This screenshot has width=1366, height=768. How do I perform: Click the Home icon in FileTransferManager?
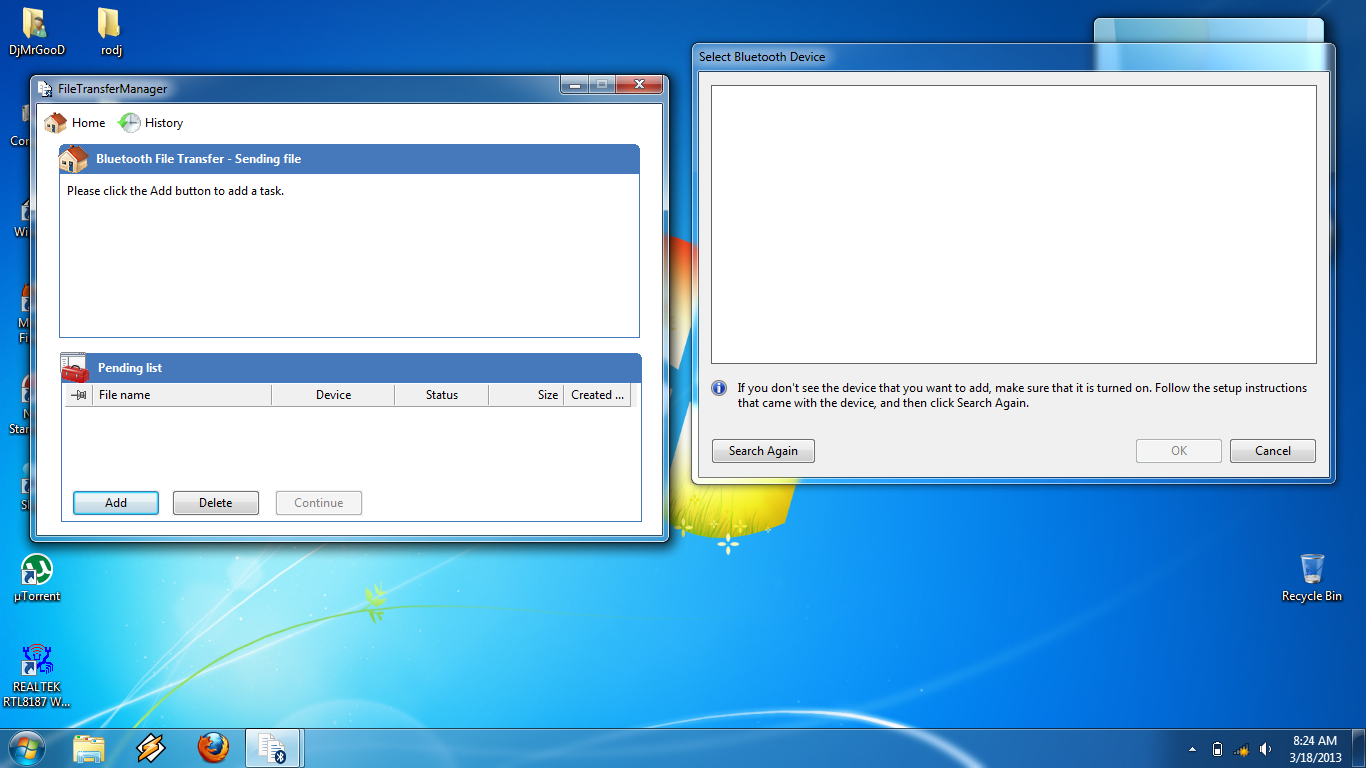tap(56, 123)
